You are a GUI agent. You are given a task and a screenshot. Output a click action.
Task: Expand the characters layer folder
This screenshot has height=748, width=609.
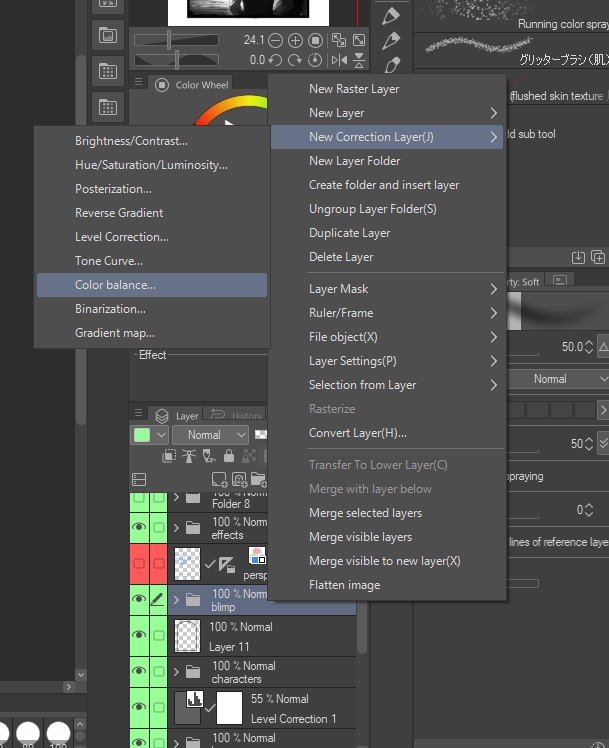(x=176, y=672)
